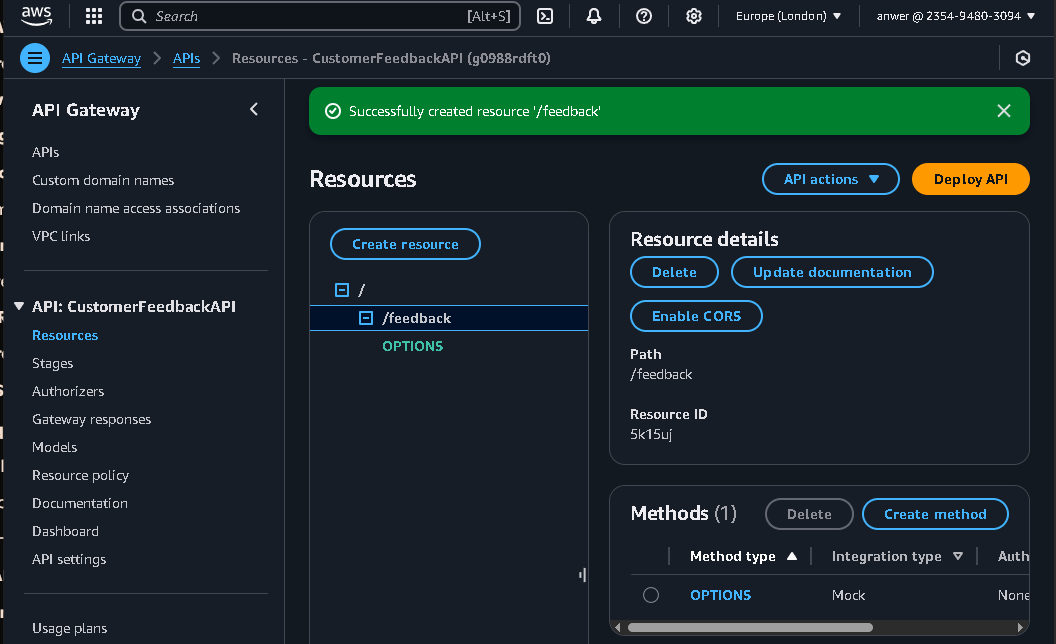This screenshot has height=644, width=1056.
Task: Open the help question mark icon
Action: (x=644, y=16)
